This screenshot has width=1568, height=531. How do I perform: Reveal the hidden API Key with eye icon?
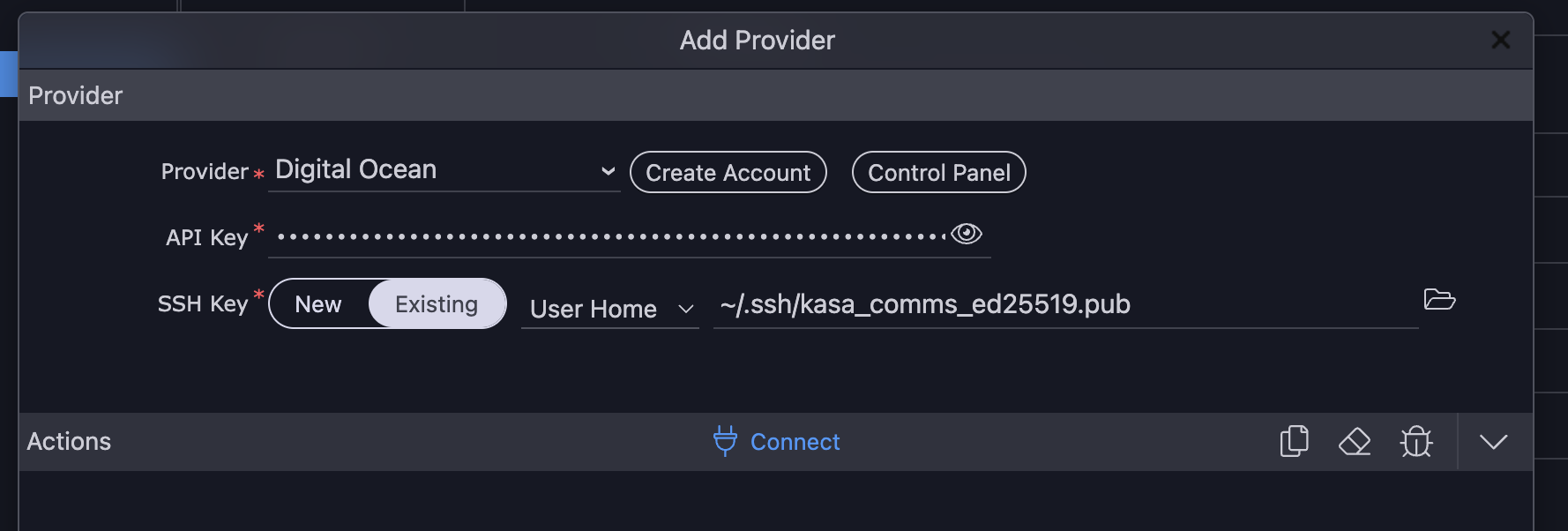tap(967, 234)
